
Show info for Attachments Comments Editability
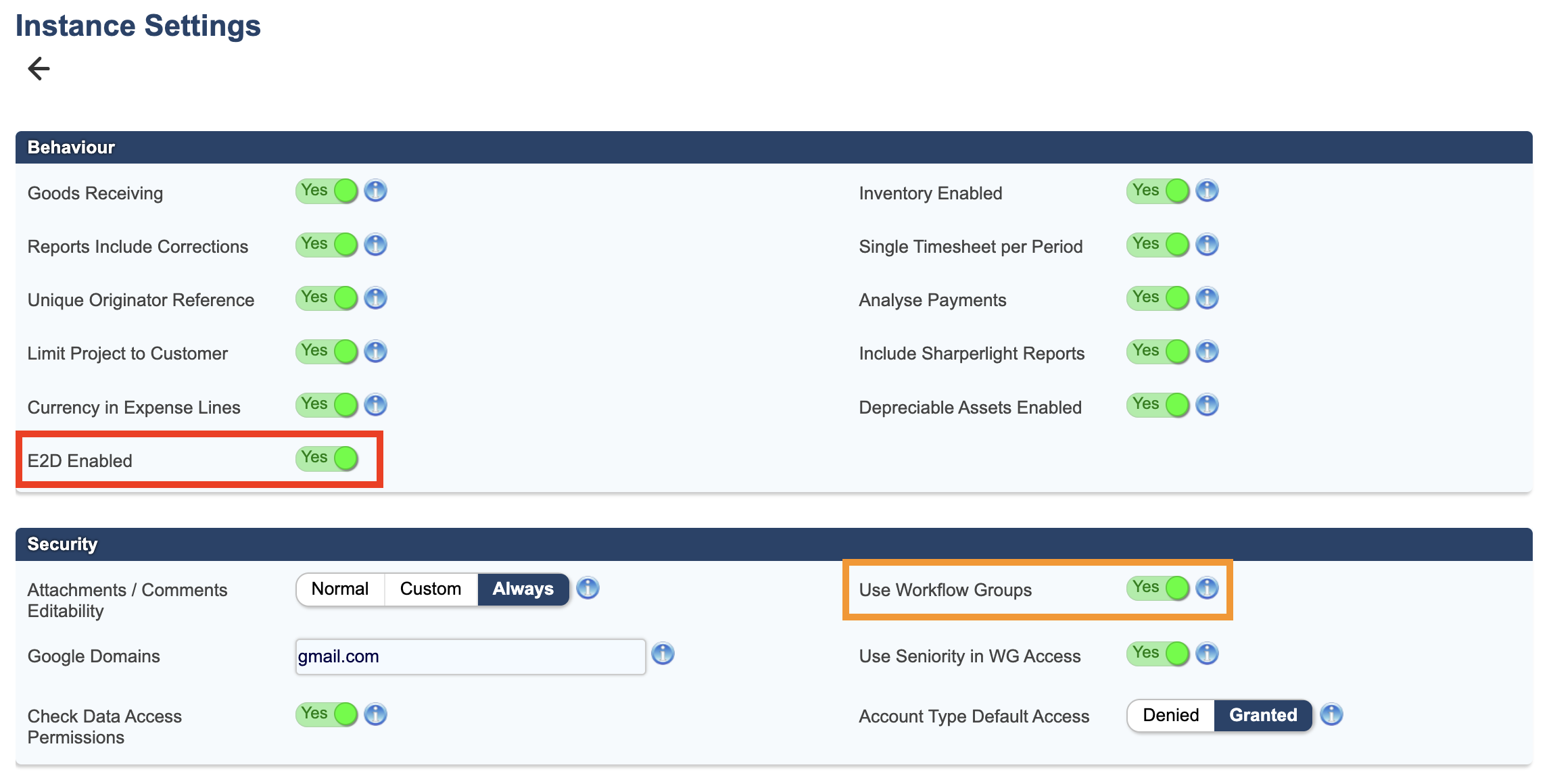[587, 588]
